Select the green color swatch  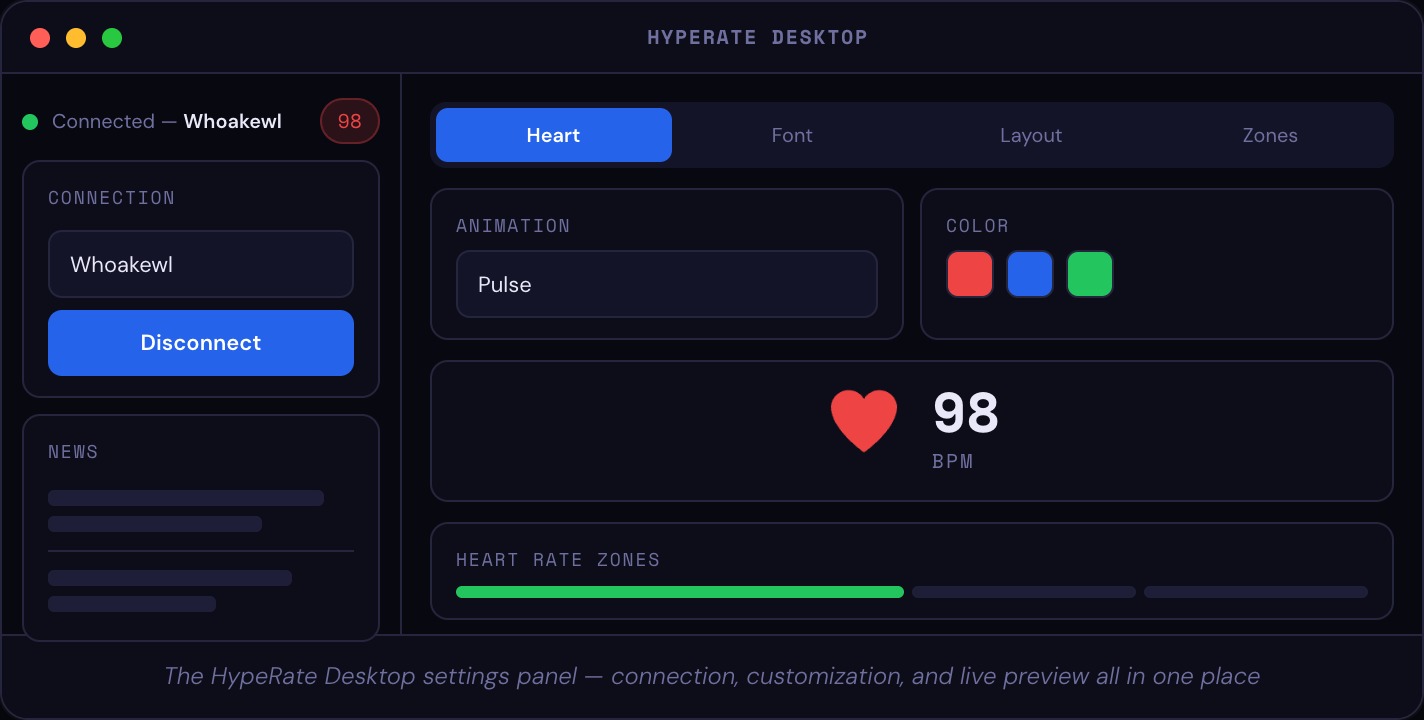point(1089,274)
